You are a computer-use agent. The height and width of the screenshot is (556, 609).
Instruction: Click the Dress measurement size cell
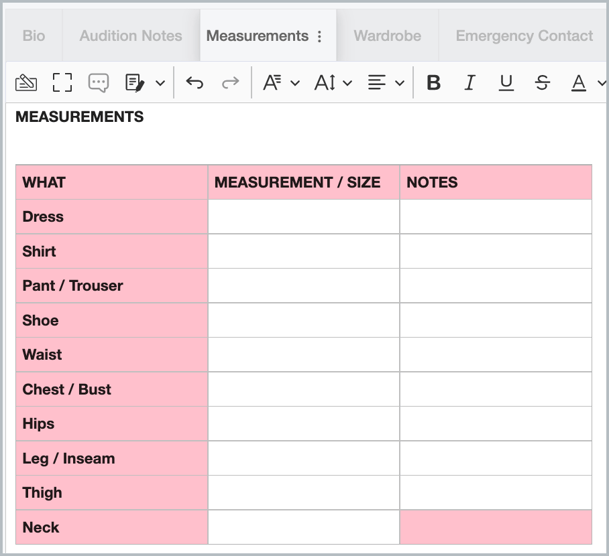(303, 217)
